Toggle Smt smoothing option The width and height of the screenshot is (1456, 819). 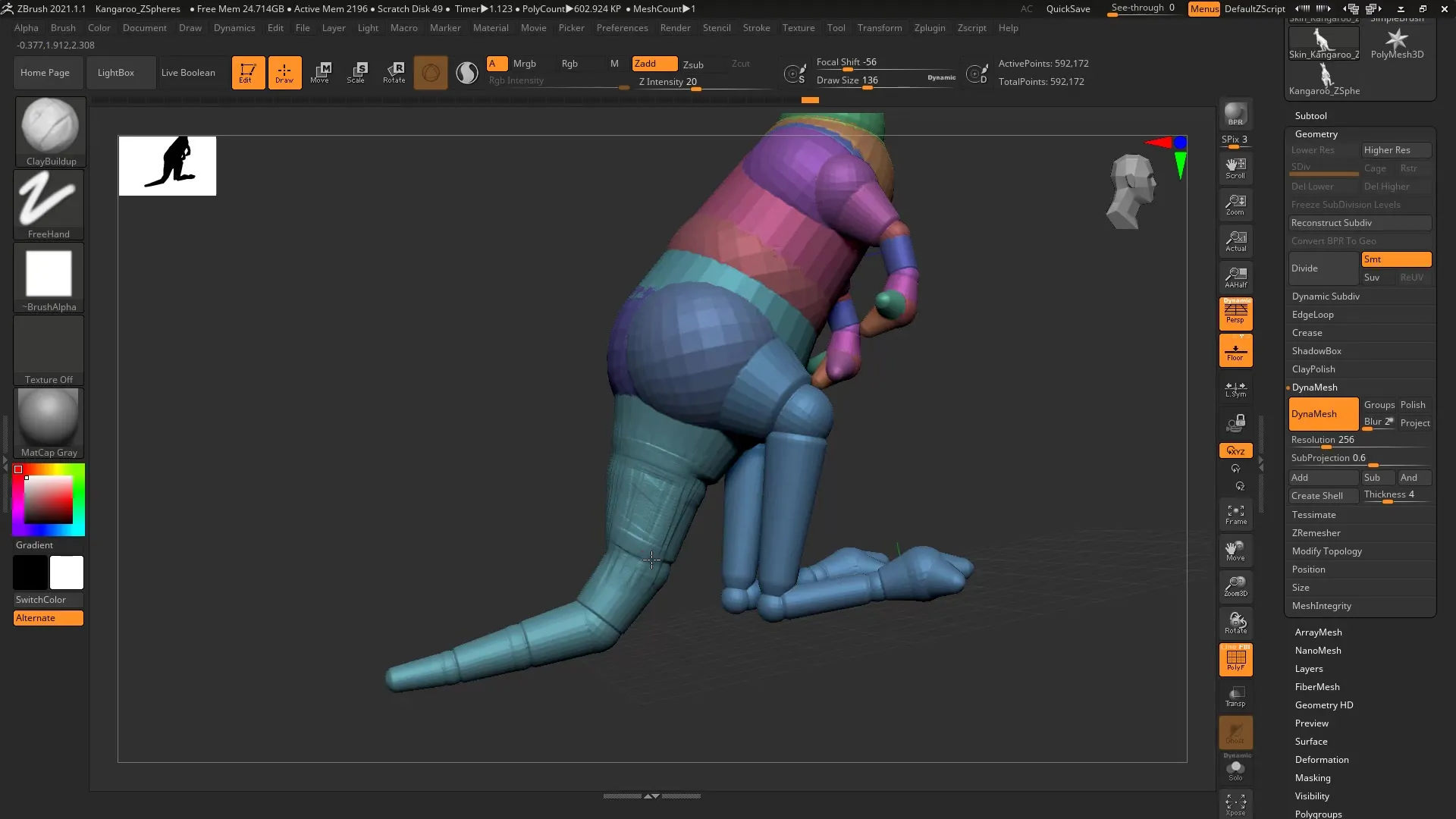coord(1396,259)
